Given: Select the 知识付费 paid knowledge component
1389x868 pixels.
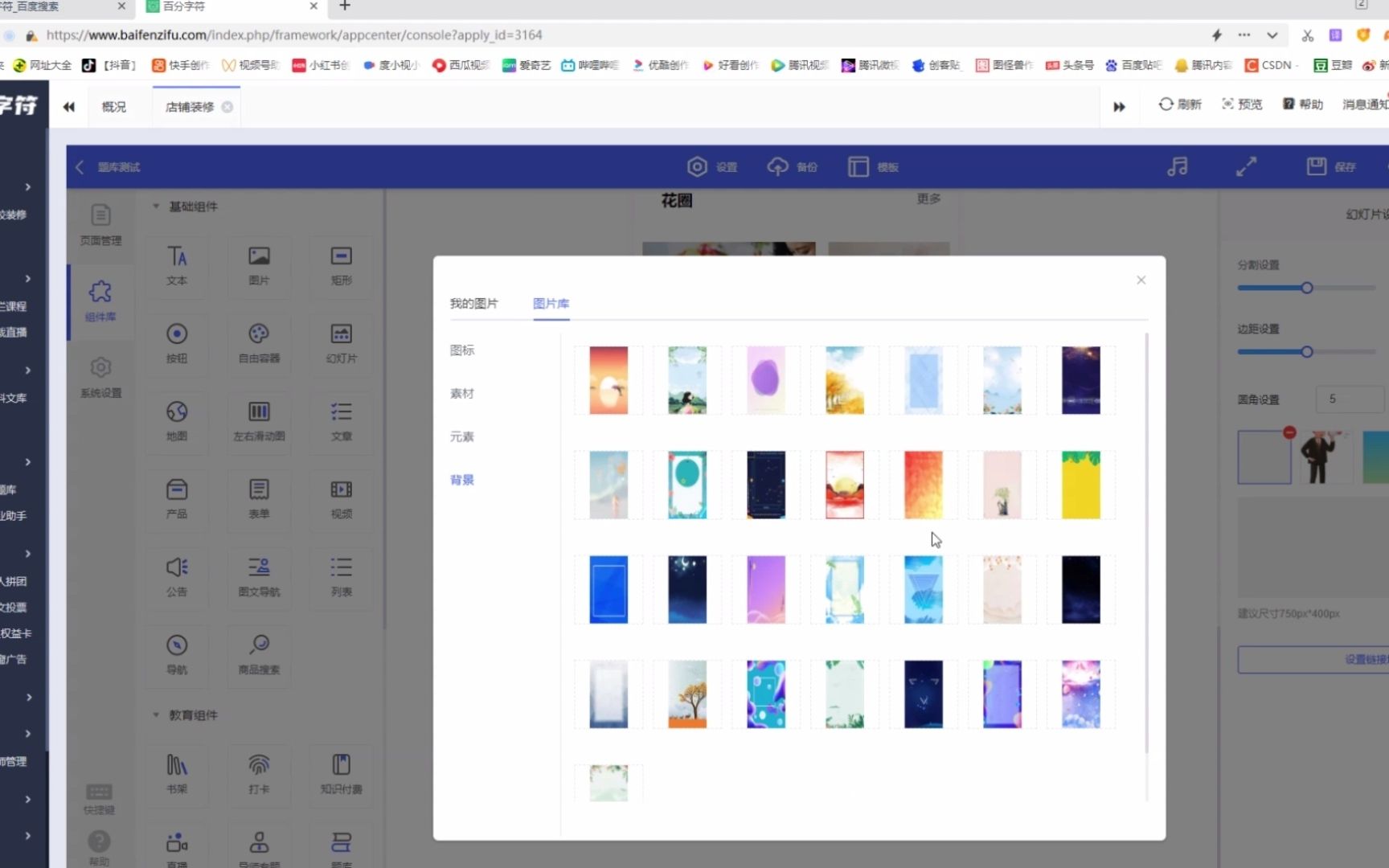Looking at the screenshot, I should (x=341, y=774).
